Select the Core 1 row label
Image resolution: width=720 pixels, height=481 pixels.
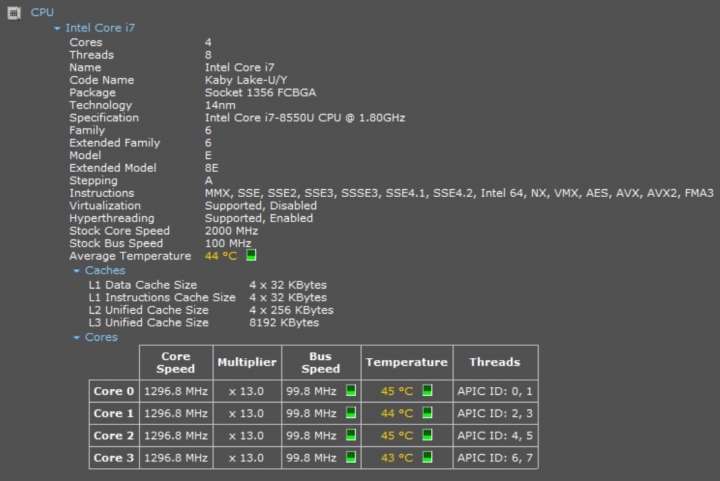pyautogui.click(x=114, y=413)
